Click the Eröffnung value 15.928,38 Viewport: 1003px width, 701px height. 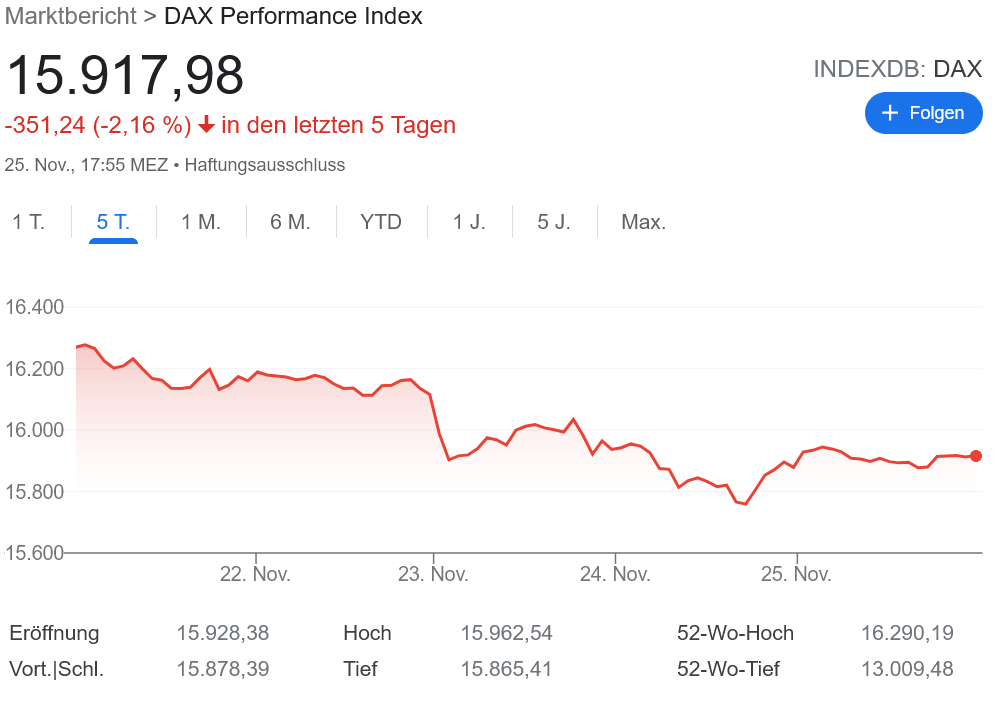pyautogui.click(x=222, y=633)
